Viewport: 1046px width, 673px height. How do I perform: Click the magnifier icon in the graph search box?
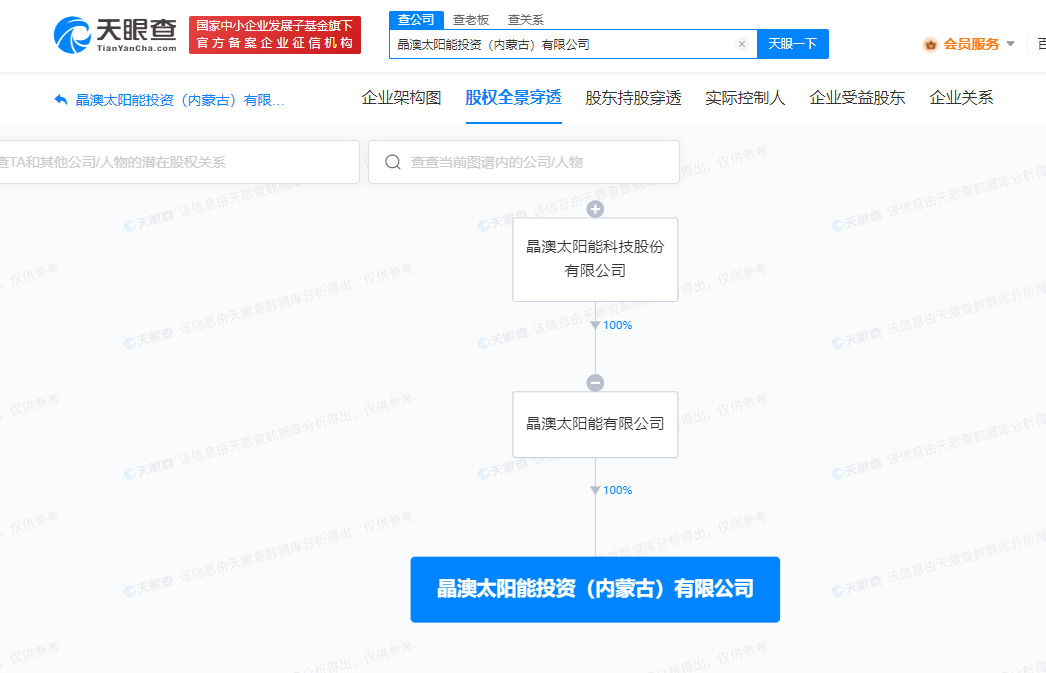pyautogui.click(x=392, y=162)
